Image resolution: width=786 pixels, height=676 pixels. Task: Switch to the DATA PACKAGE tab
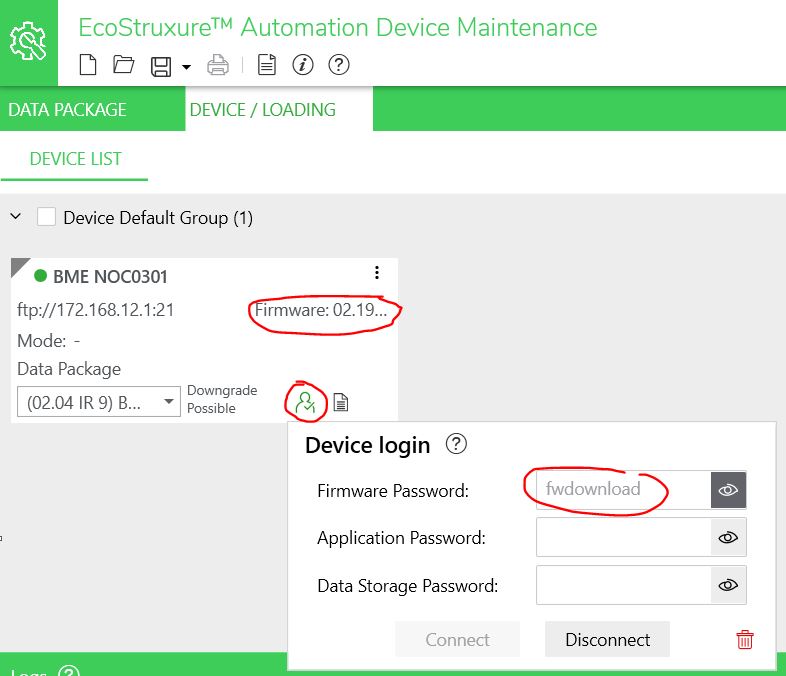tap(92, 109)
